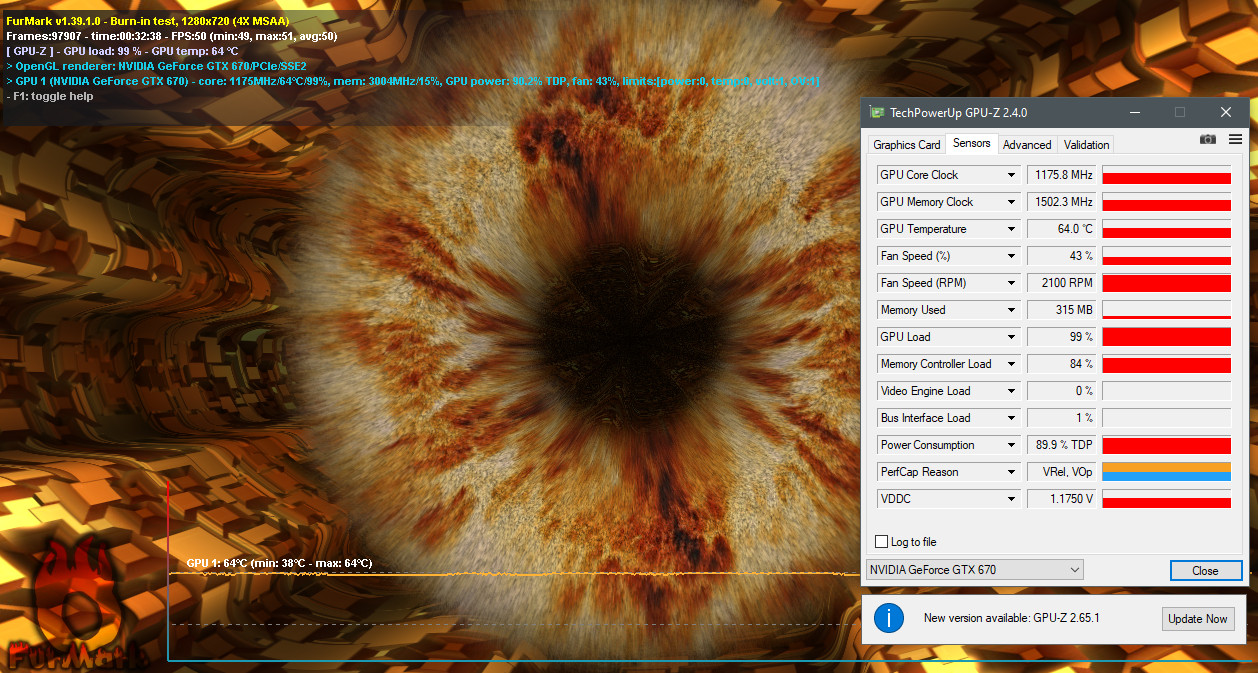
Task: Click the 84 % memory controller load value
Action: click(1062, 364)
